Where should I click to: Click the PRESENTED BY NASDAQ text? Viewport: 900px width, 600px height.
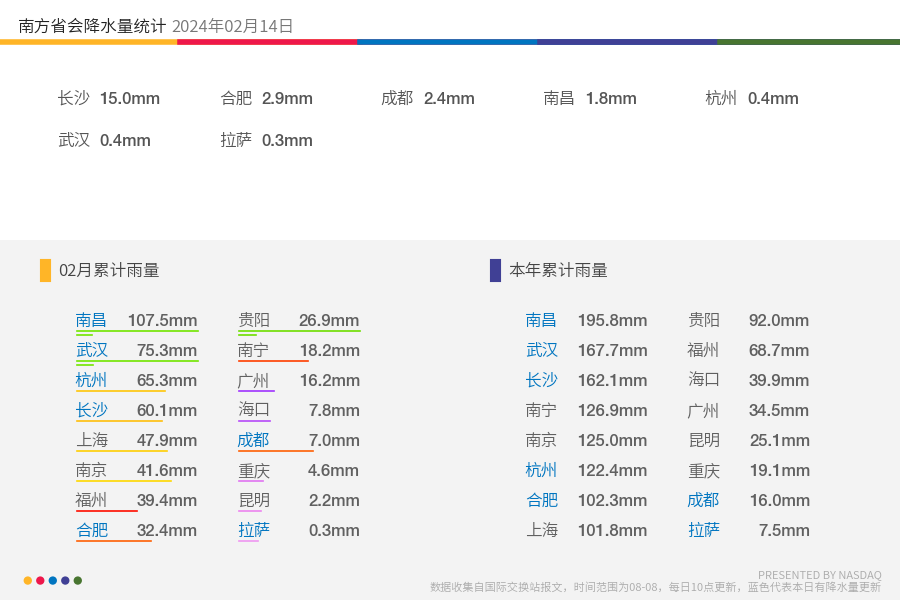(820, 575)
